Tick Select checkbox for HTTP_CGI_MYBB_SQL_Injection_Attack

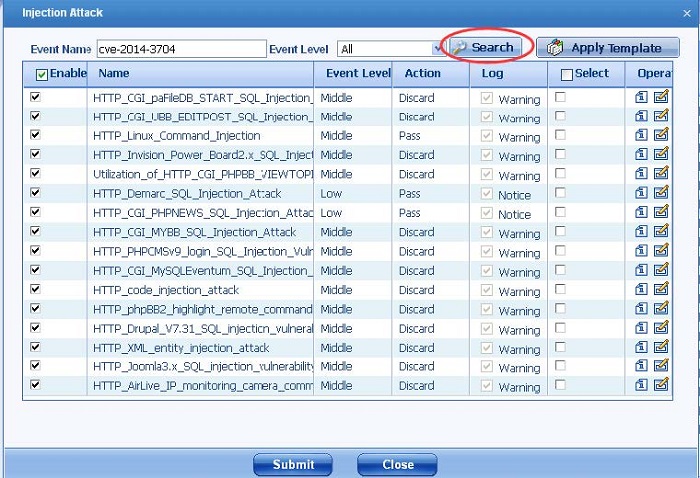(560, 231)
